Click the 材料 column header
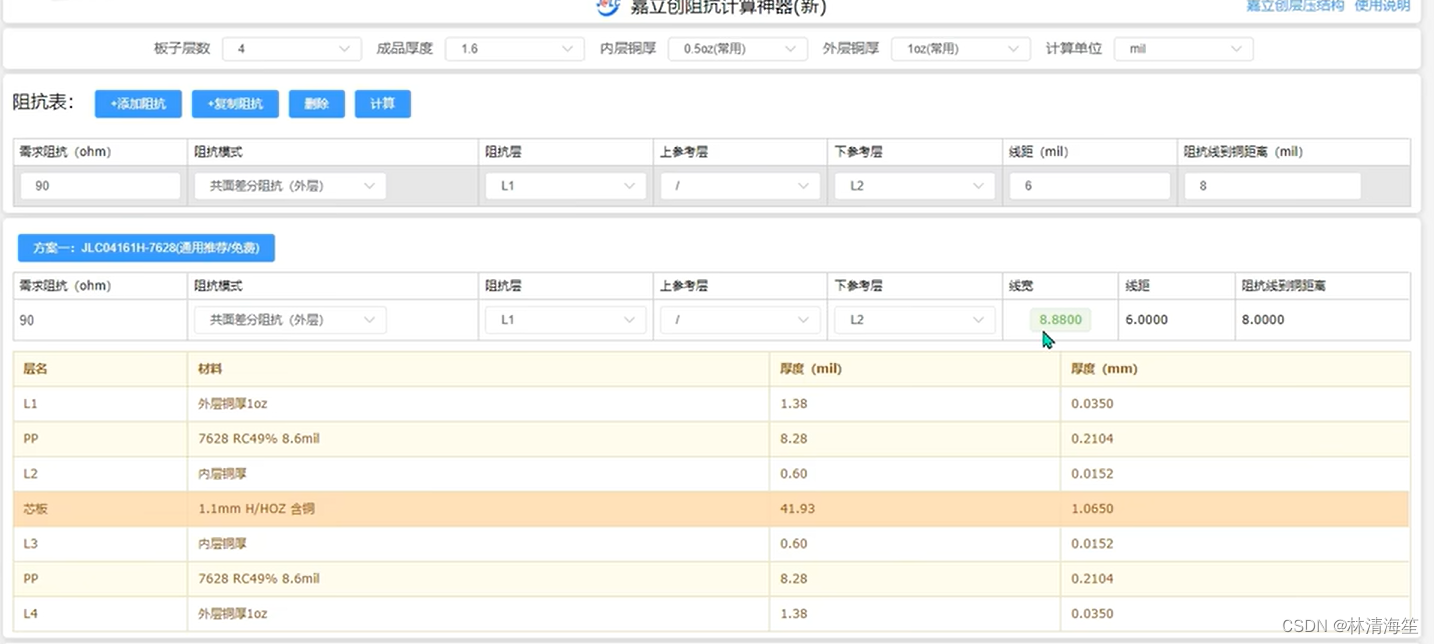This screenshot has width=1434, height=644. point(478,369)
